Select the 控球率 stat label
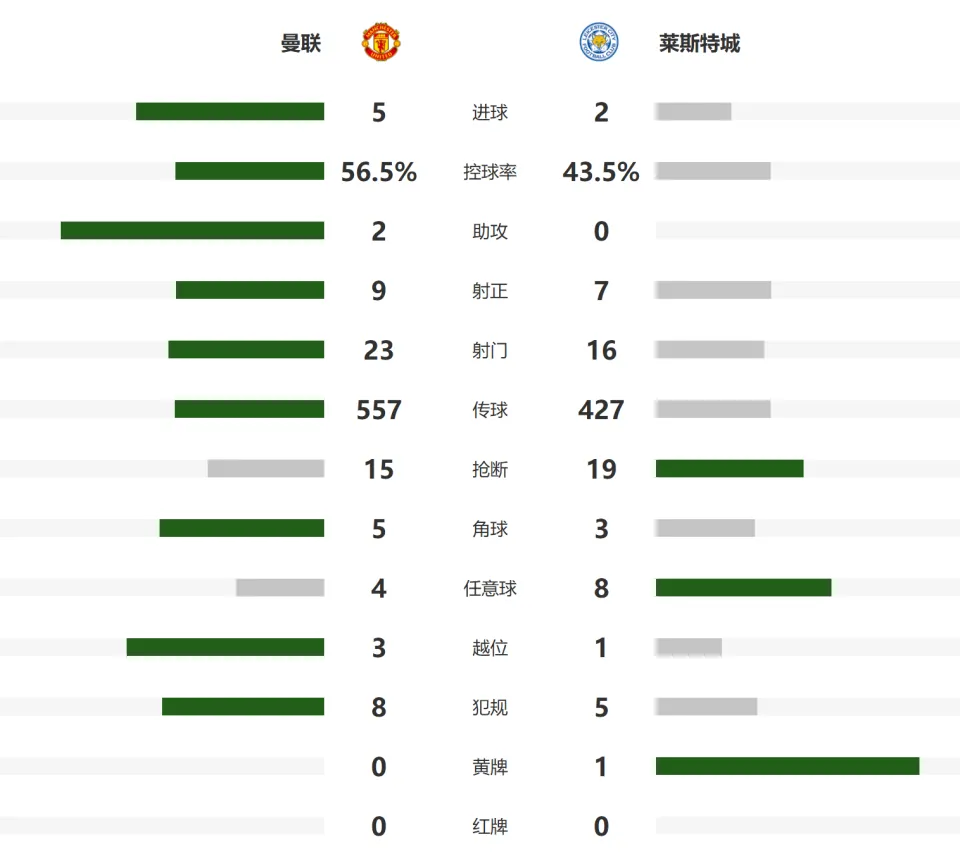 coord(490,172)
